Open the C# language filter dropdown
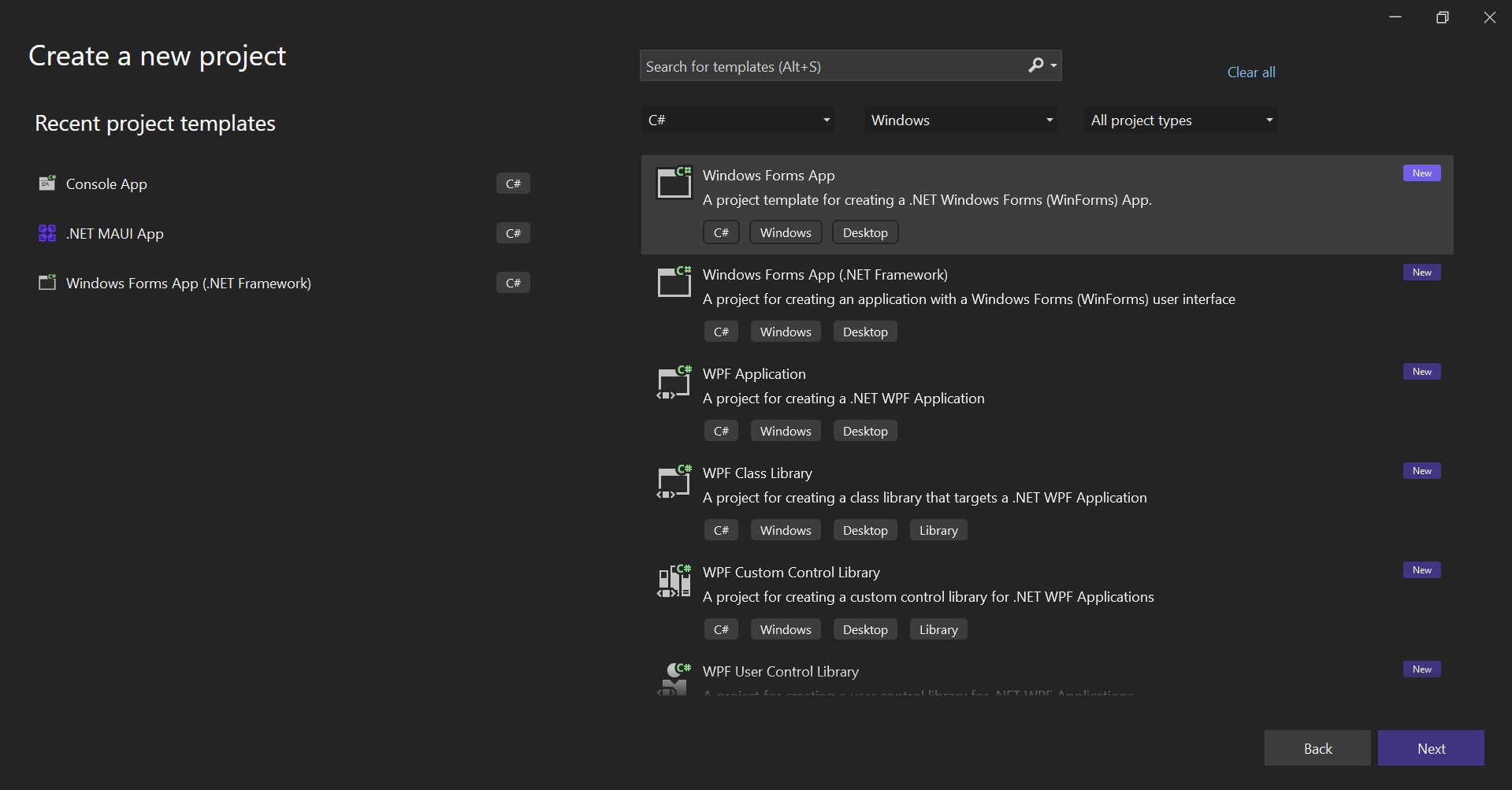 (737, 120)
